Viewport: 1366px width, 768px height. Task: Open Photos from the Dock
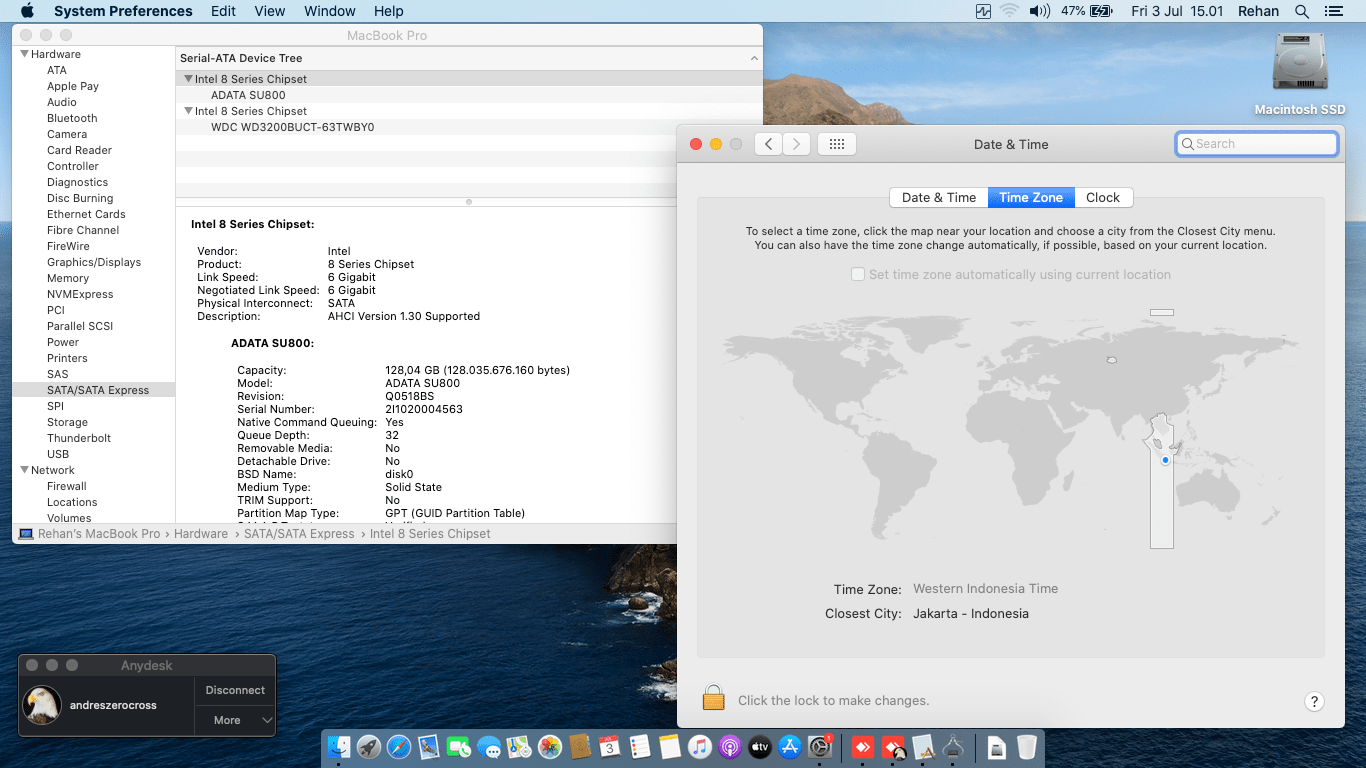tap(549, 746)
